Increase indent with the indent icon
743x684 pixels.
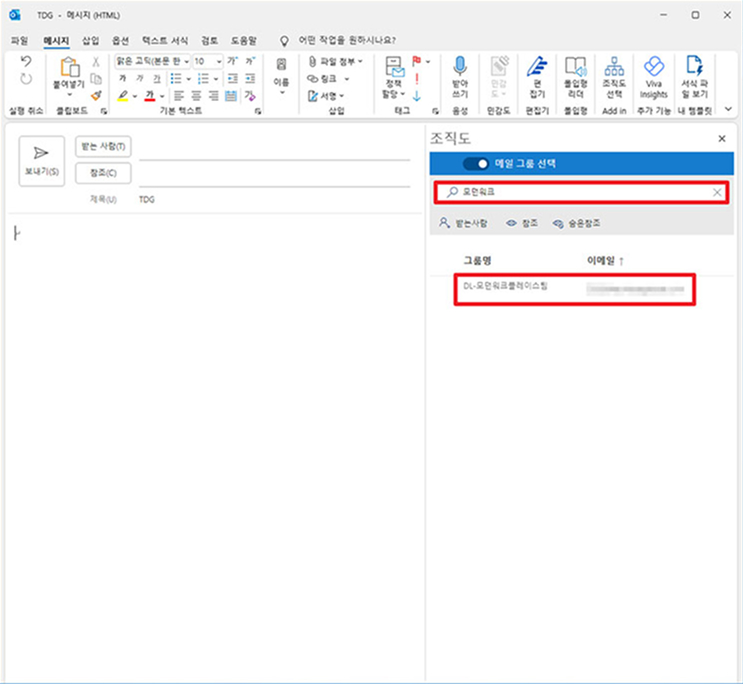(250, 78)
